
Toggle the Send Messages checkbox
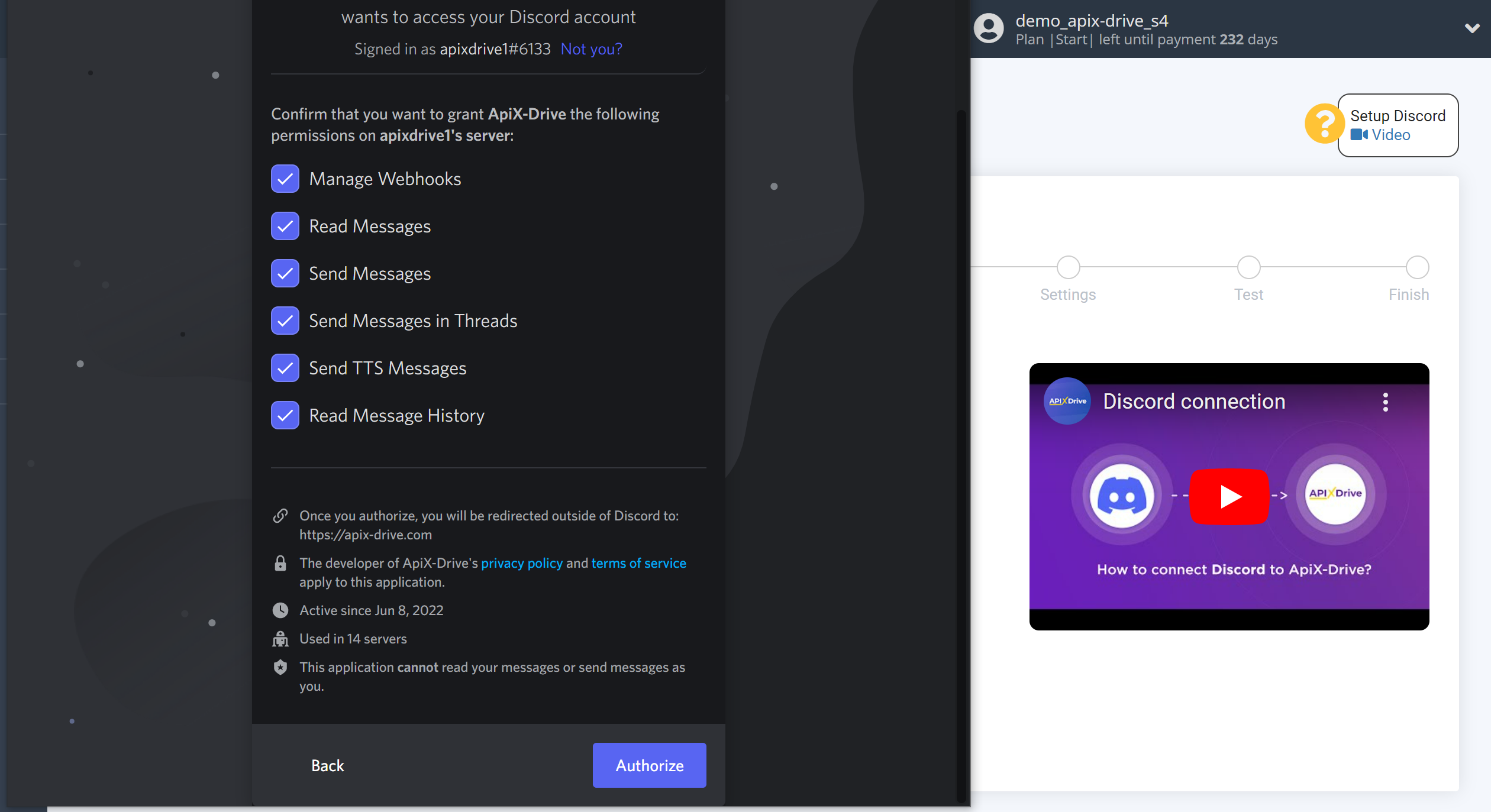[285, 273]
